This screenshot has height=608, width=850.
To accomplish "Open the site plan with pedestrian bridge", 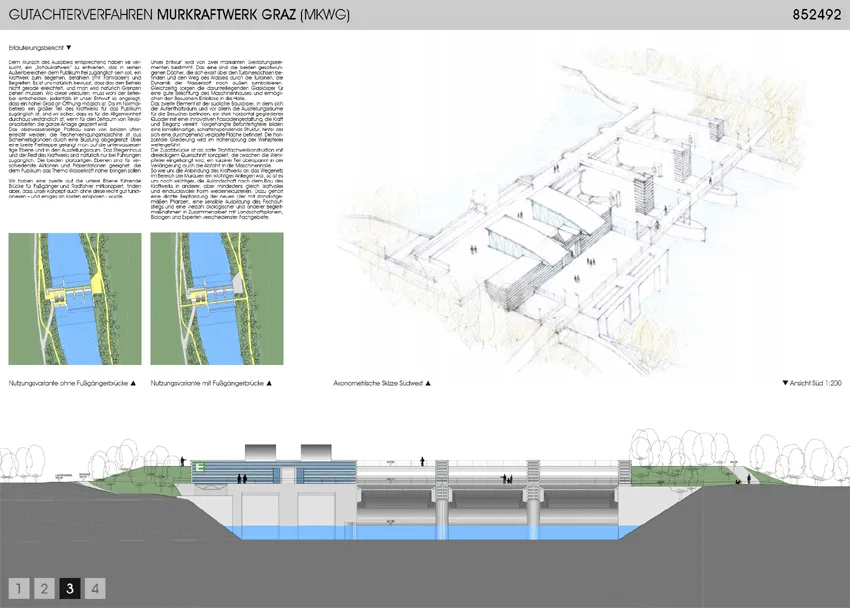I will click(217, 299).
